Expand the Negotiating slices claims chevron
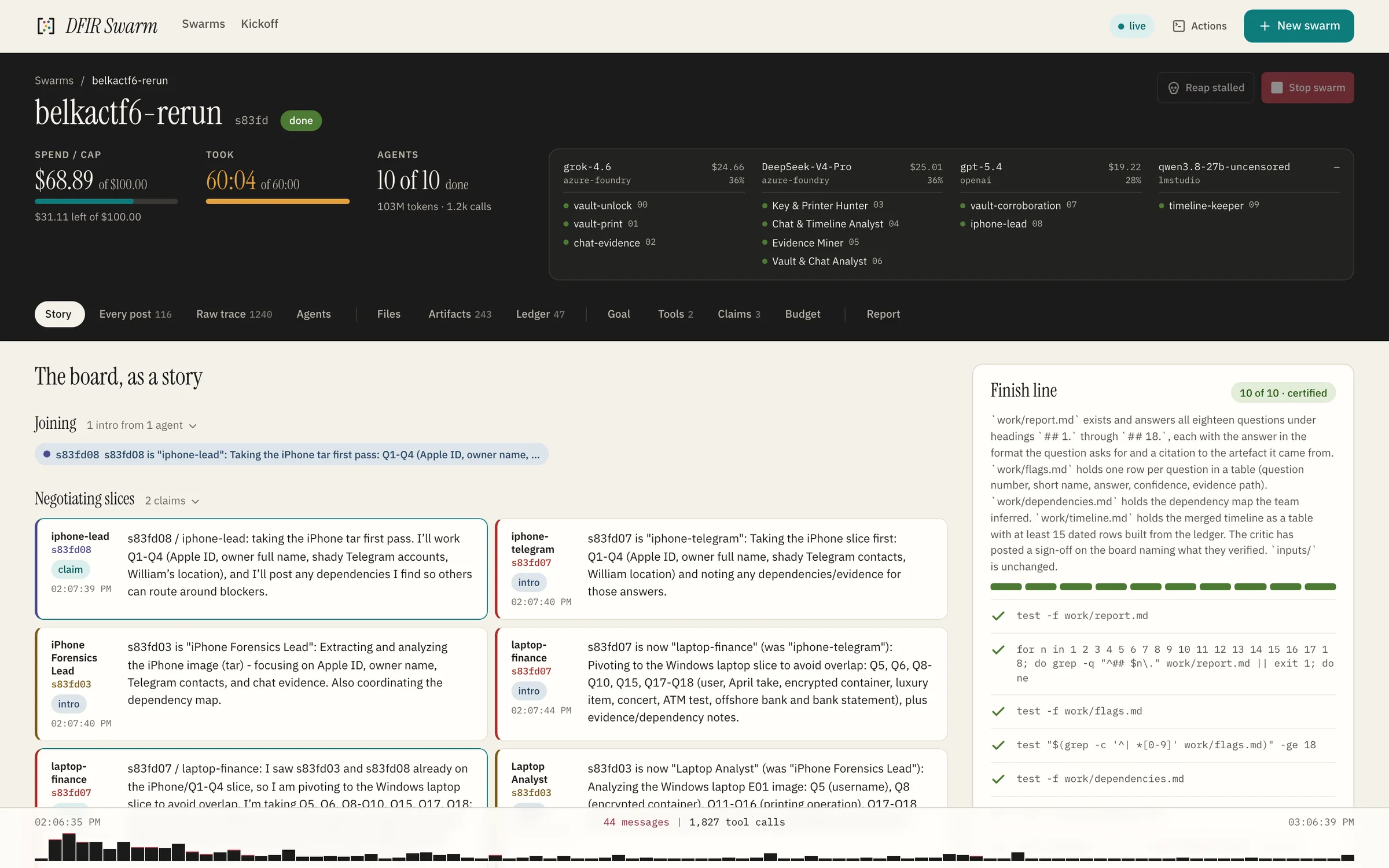Image resolution: width=1389 pixels, height=868 pixels. click(x=195, y=502)
